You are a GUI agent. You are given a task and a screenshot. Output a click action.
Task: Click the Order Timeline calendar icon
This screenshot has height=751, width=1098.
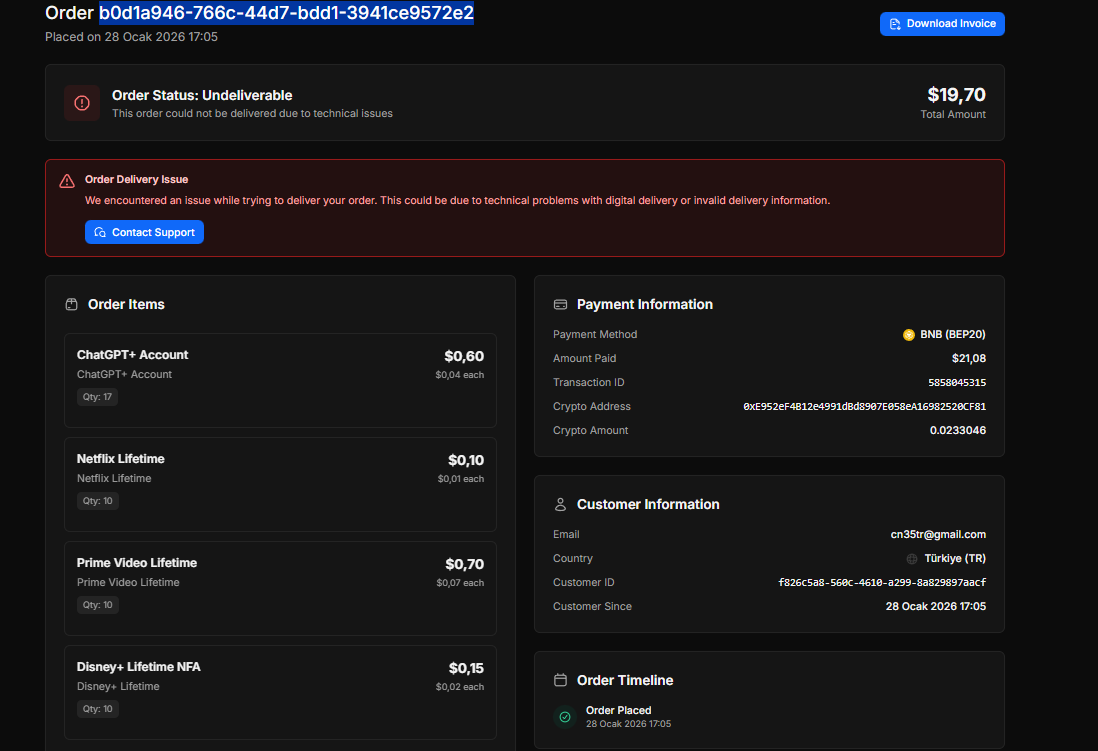[x=560, y=680]
